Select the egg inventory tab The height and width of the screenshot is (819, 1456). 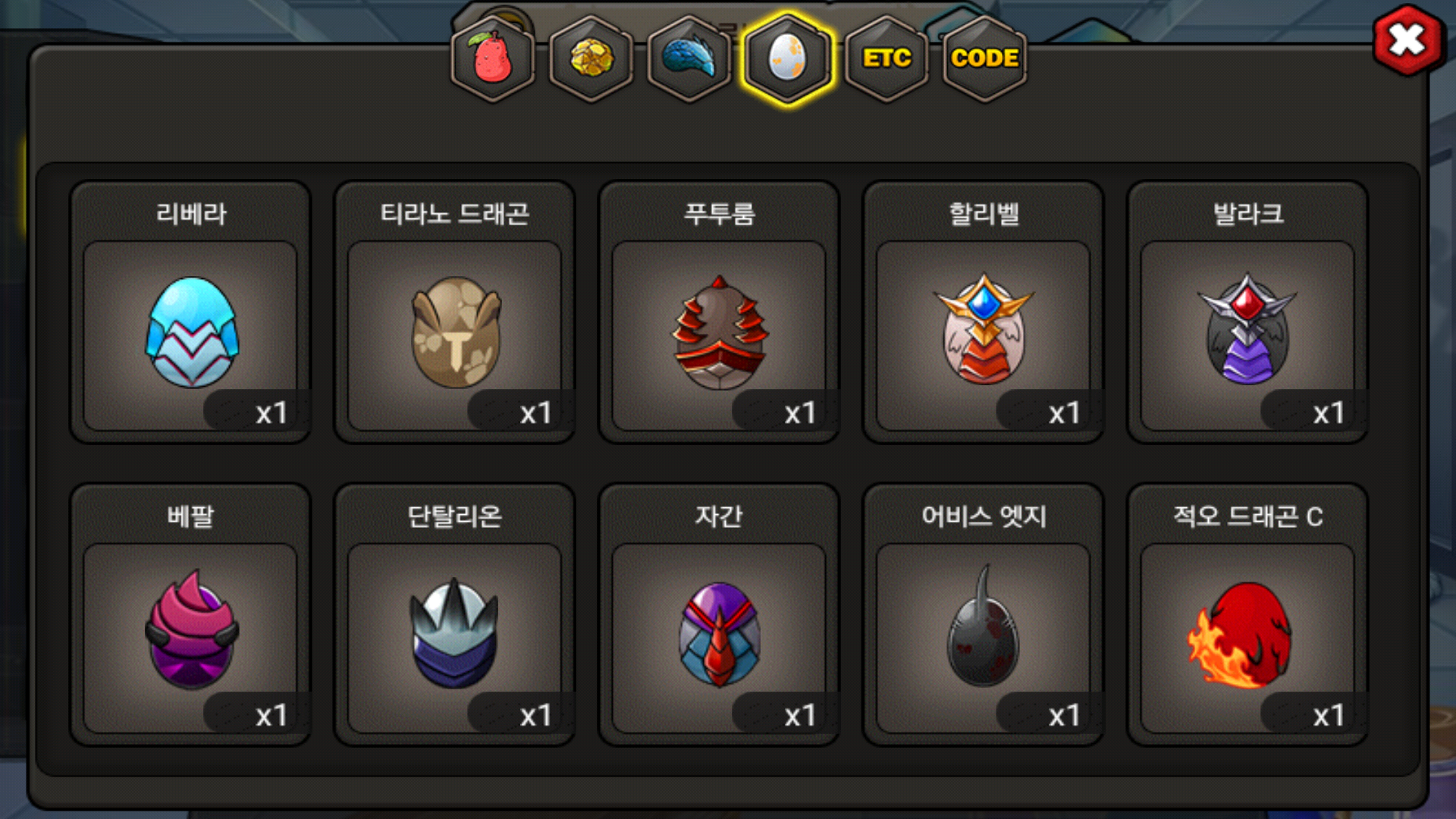click(x=788, y=58)
